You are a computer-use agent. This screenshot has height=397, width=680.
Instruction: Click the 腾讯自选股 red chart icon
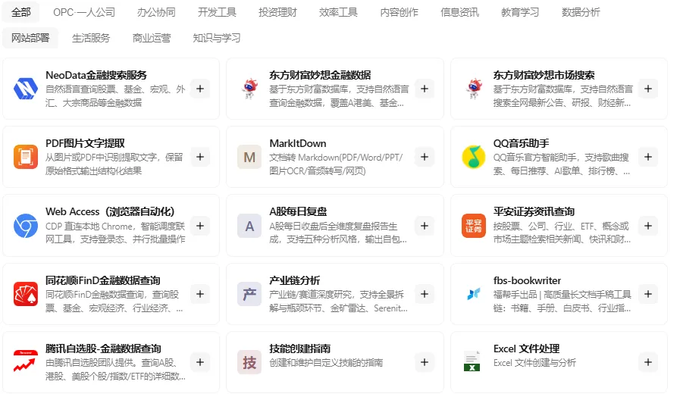(25, 361)
